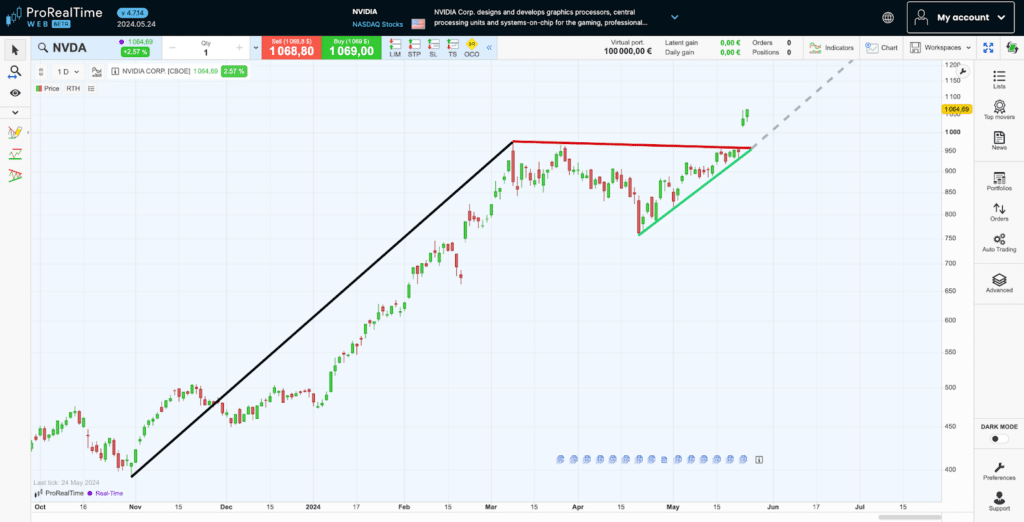Collapse order bar with double chevron
The image size is (1024, 522).
point(489,48)
